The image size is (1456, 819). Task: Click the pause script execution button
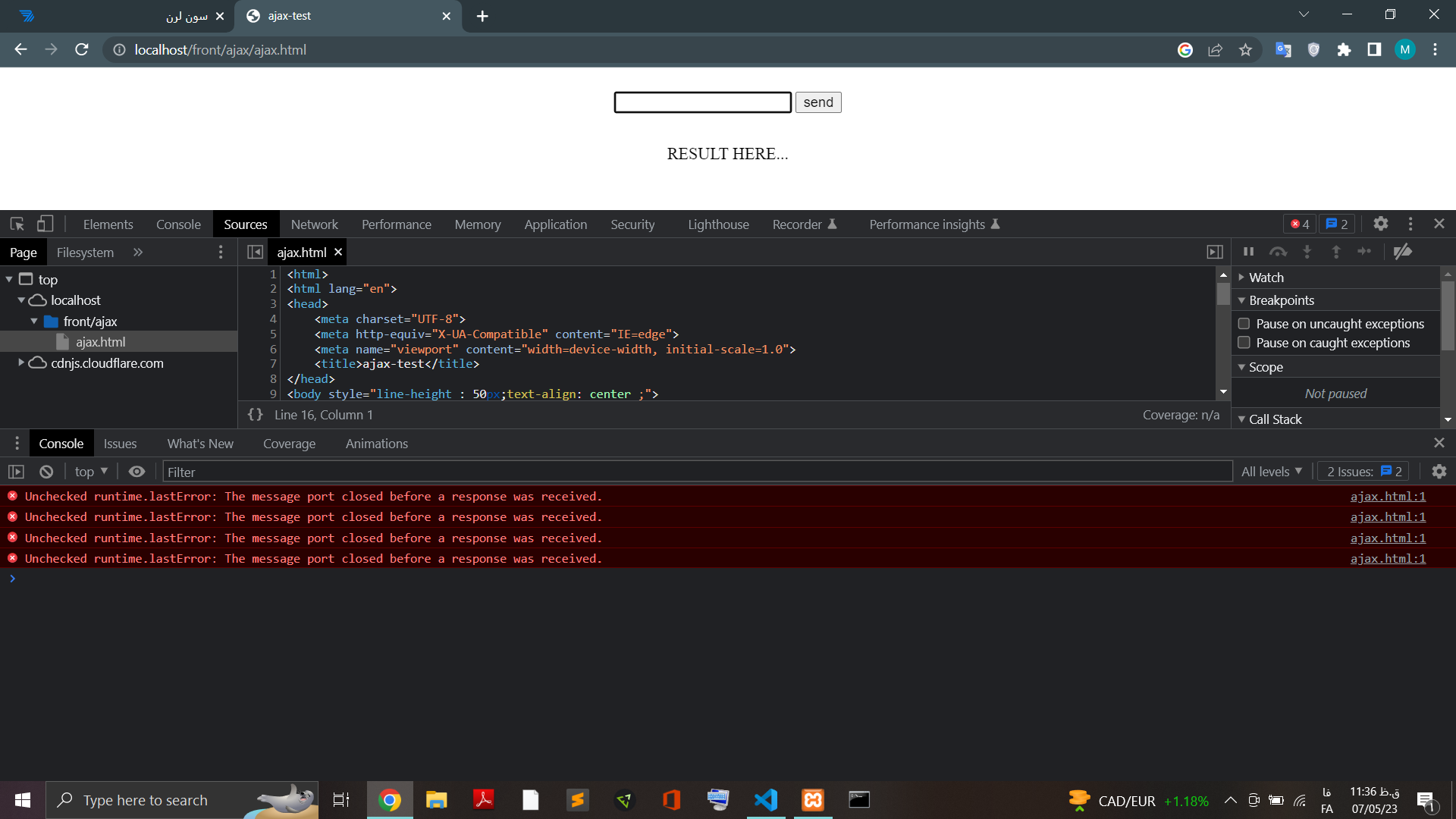click(x=1248, y=251)
